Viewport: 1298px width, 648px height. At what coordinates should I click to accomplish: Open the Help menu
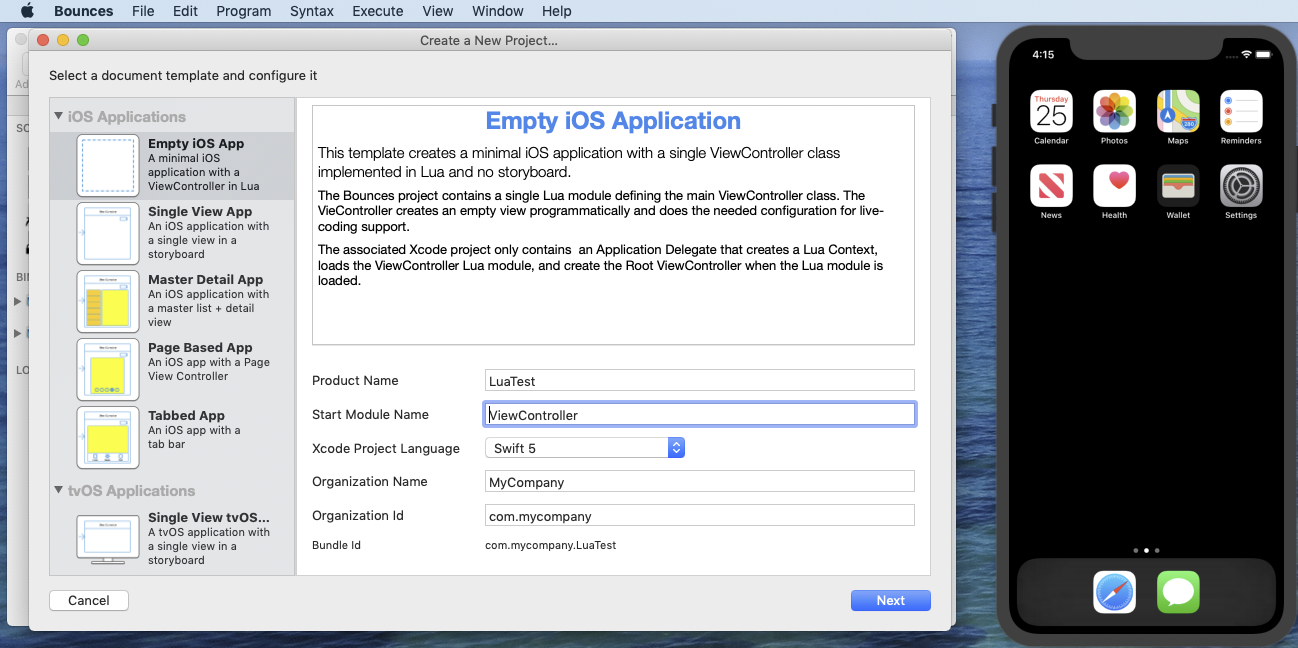[557, 11]
